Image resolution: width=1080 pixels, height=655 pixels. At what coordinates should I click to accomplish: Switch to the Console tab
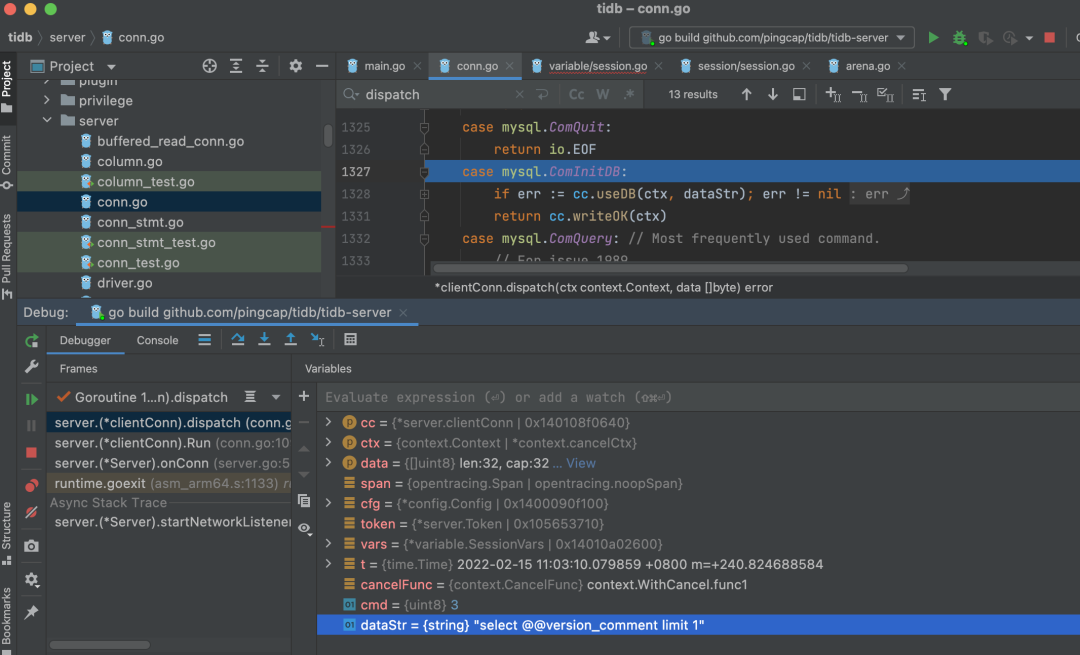(x=157, y=340)
